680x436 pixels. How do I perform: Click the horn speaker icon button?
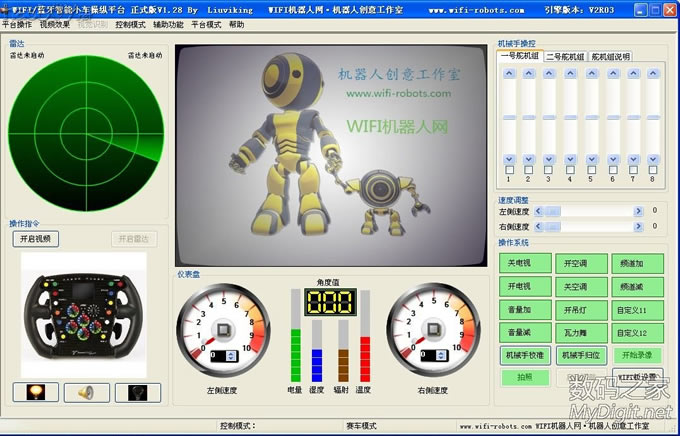86,392
